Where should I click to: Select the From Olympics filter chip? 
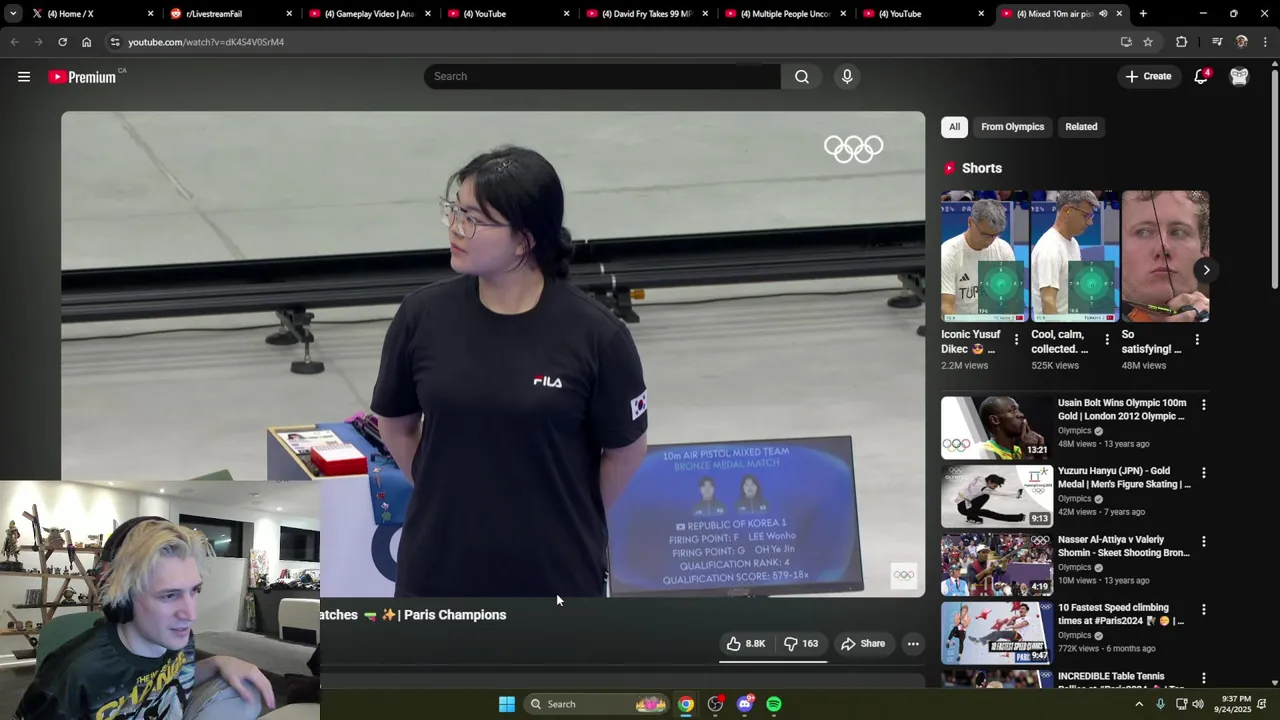point(1012,127)
